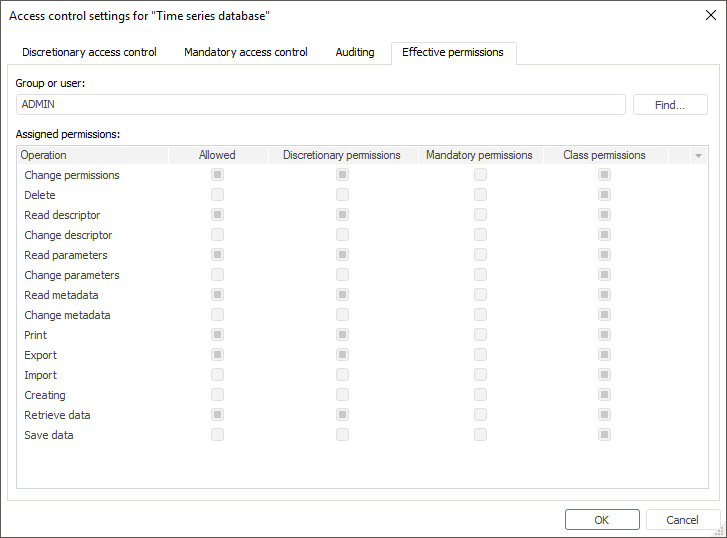Cancel the dialog
The width and height of the screenshot is (727, 538).
point(683,520)
